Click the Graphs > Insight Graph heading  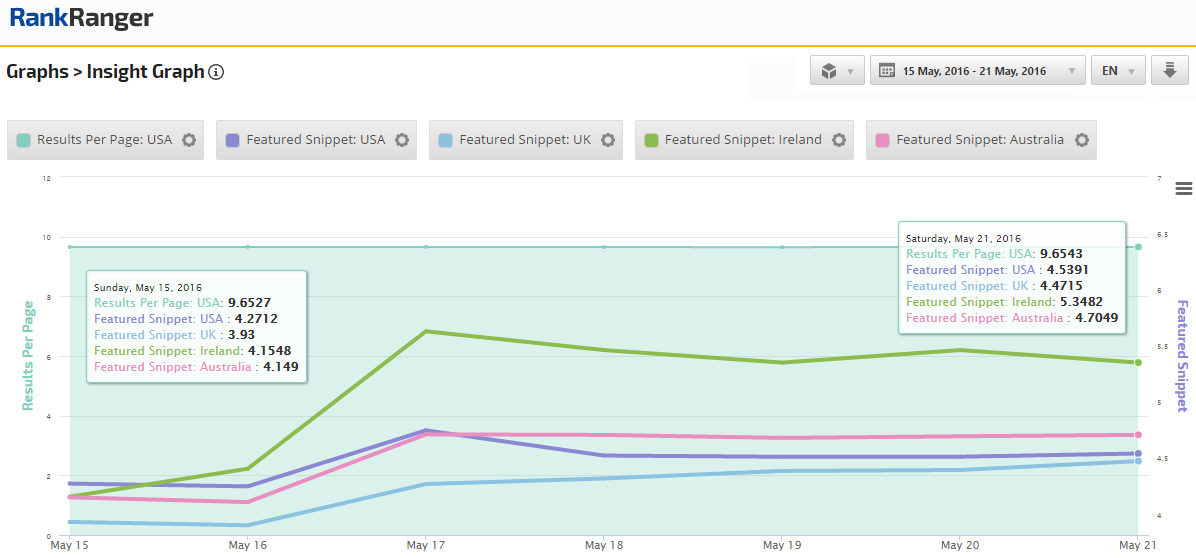tap(105, 72)
